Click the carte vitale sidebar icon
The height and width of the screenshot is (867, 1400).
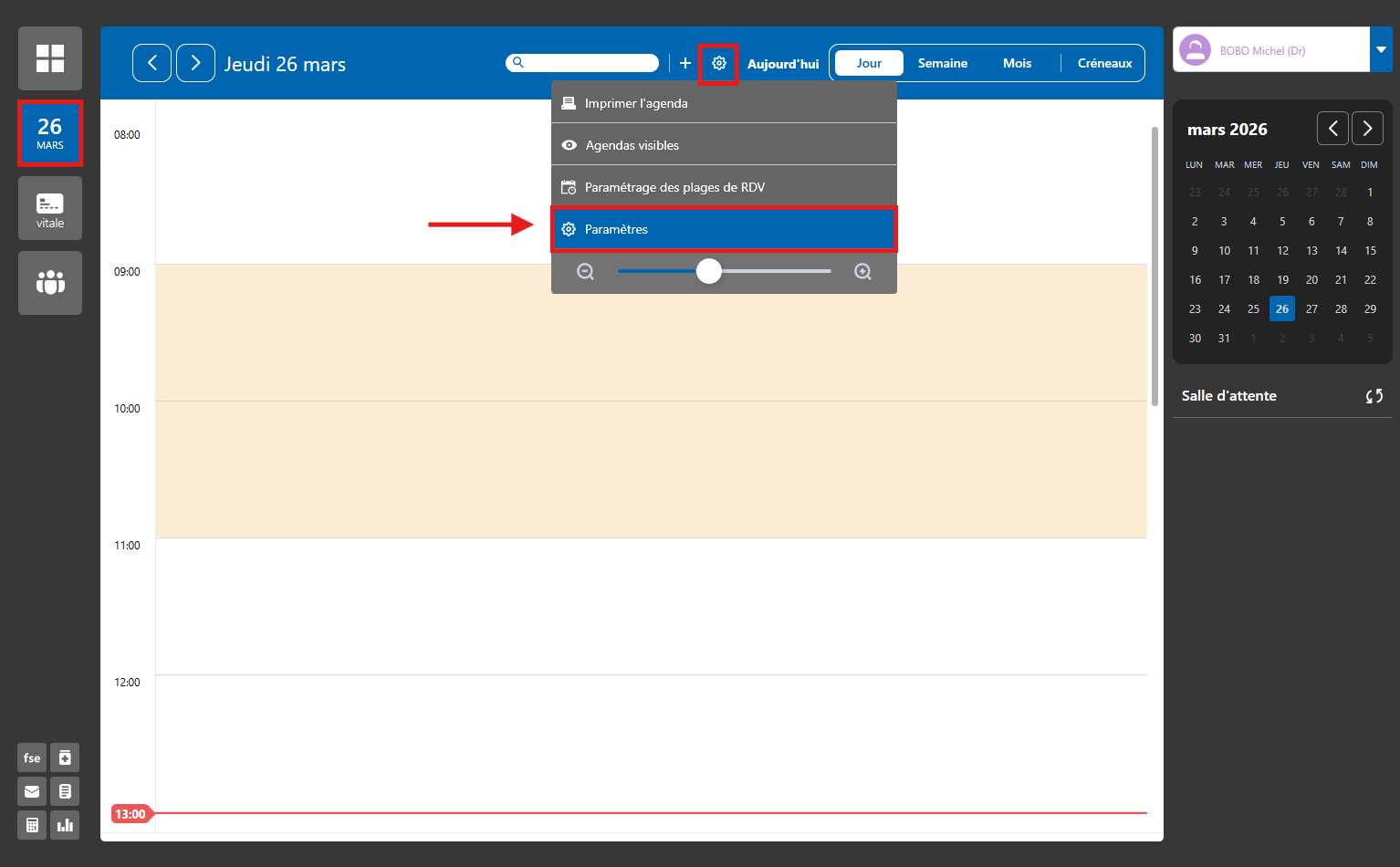(50, 208)
